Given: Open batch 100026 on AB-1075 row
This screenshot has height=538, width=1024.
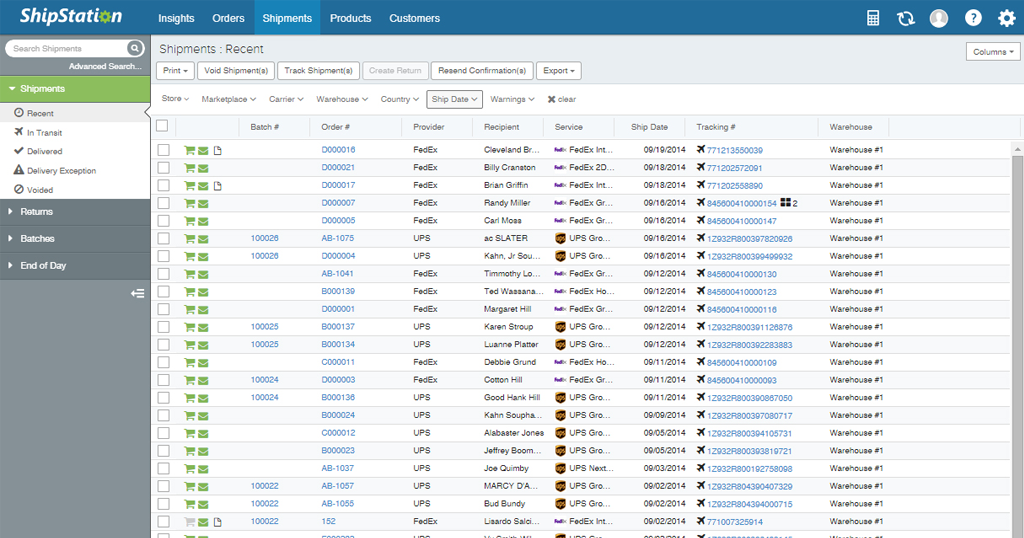Looking at the screenshot, I should pos(264,238).
